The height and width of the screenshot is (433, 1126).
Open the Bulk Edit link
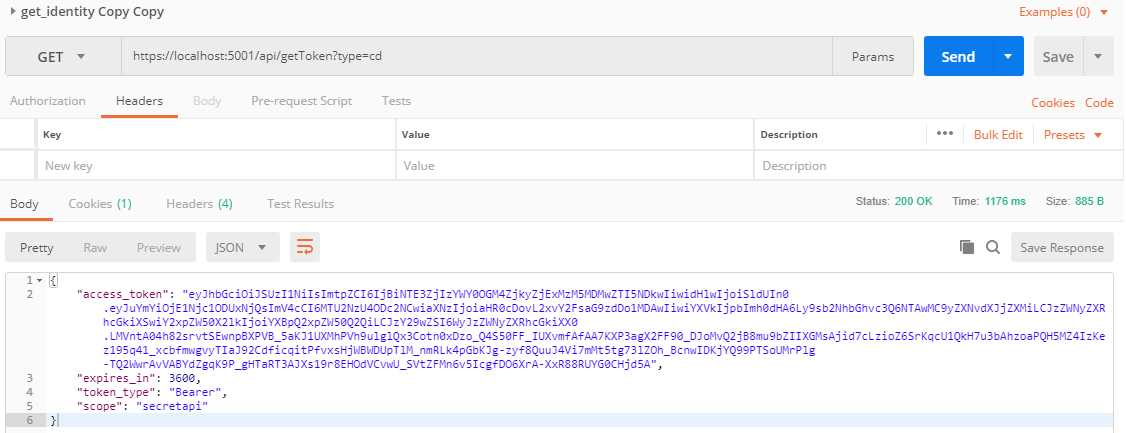(x=998, y=134)
